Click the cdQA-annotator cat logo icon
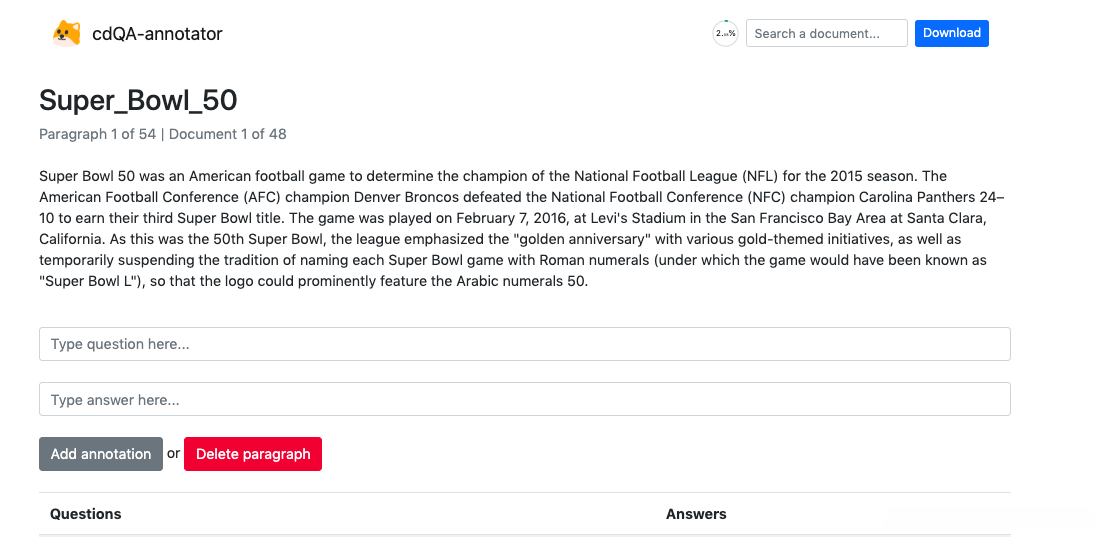Screen dimensions: 1098x537 pyautogui.click(x=66, y=34)
